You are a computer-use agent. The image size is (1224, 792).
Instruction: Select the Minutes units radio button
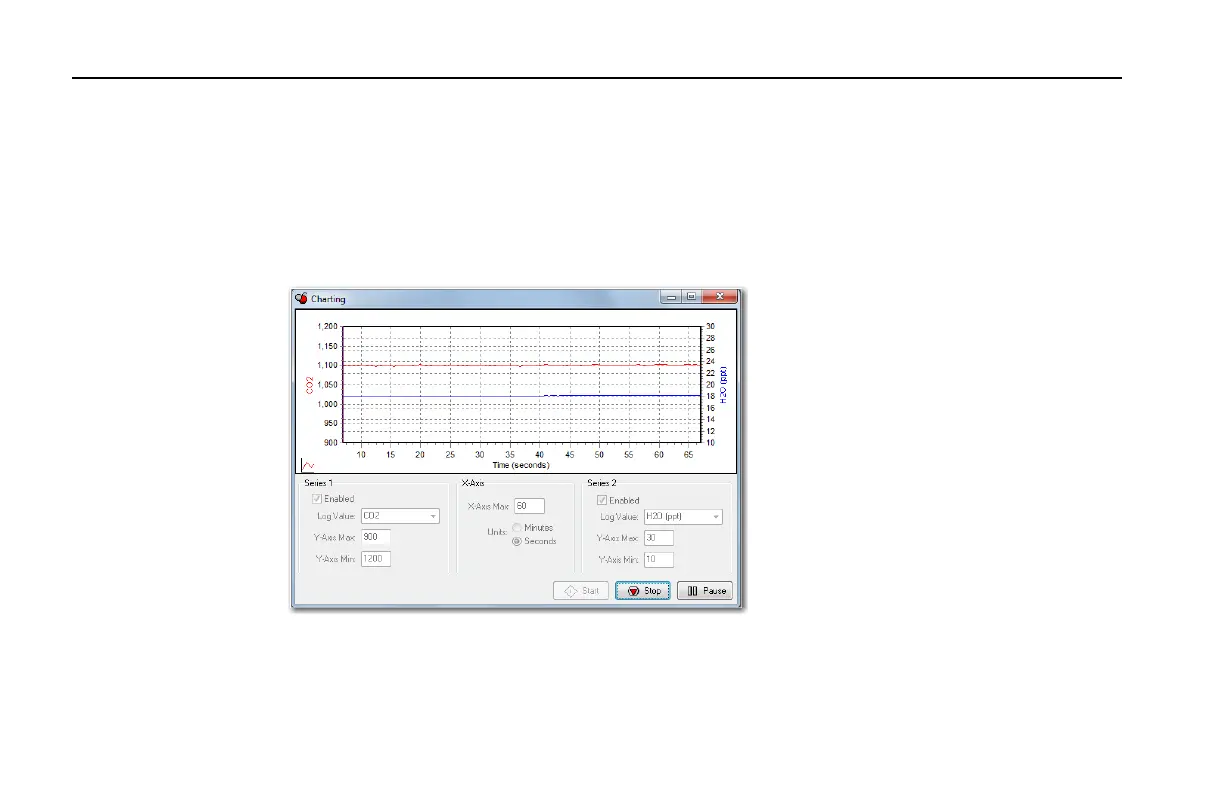517,528
